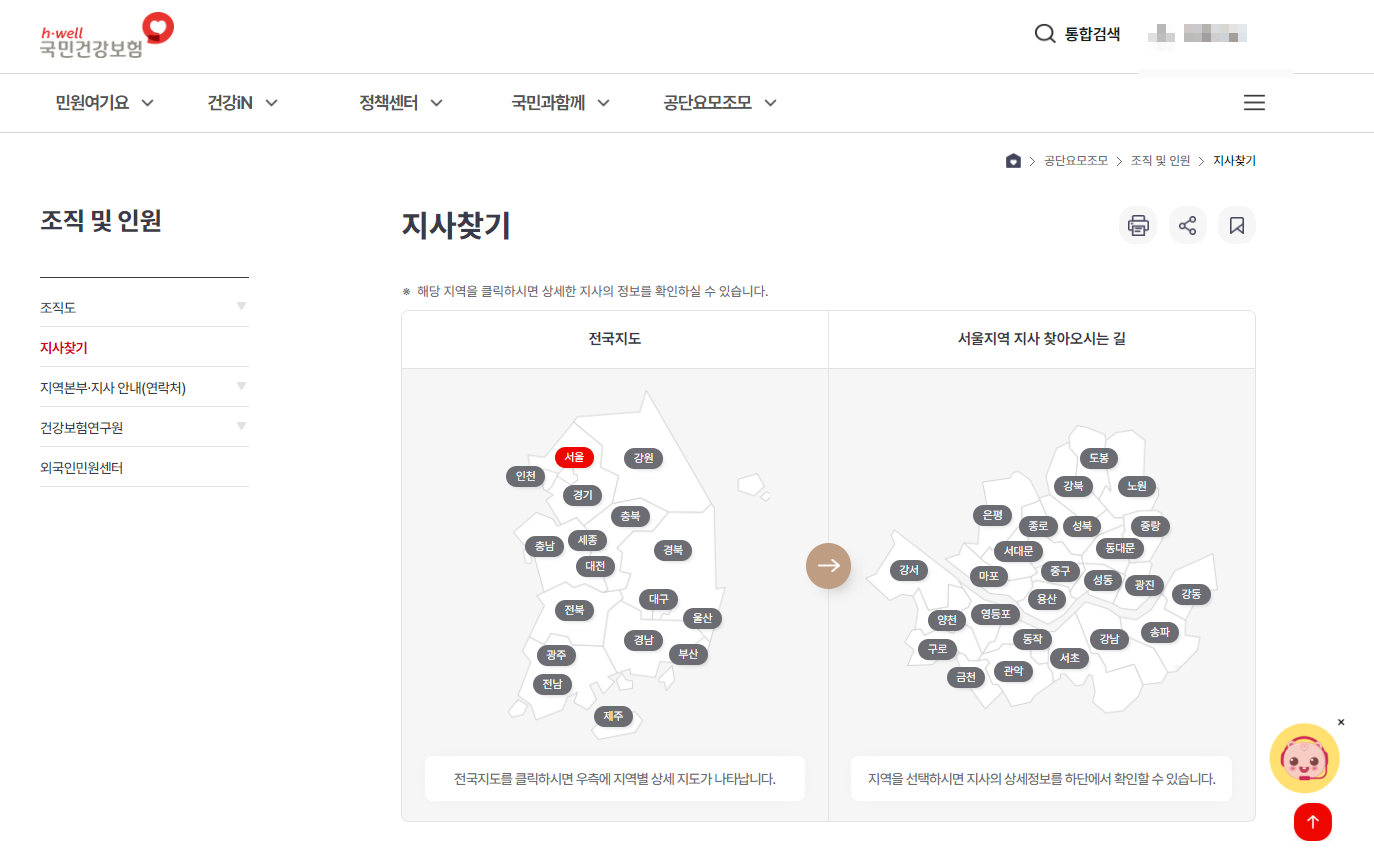This screenshot has height=848, width=1374.
Task: Select 전북 on the national map
Action: point(574,610)
